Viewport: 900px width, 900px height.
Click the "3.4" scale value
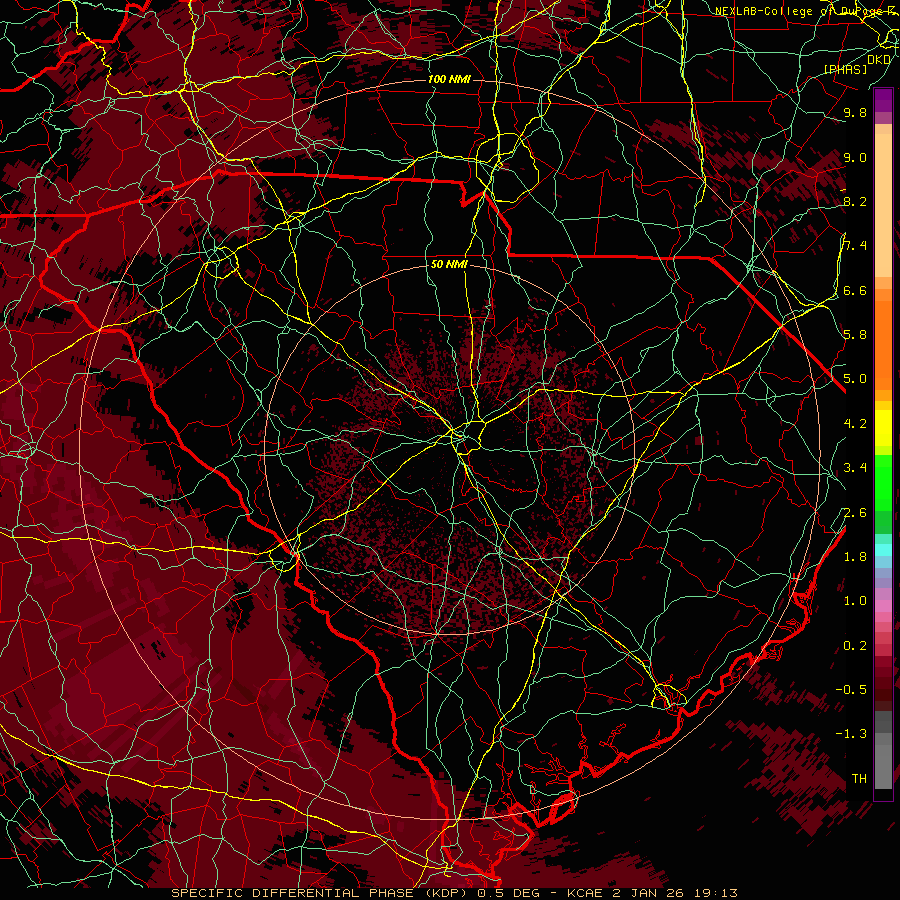coord(855,467)
